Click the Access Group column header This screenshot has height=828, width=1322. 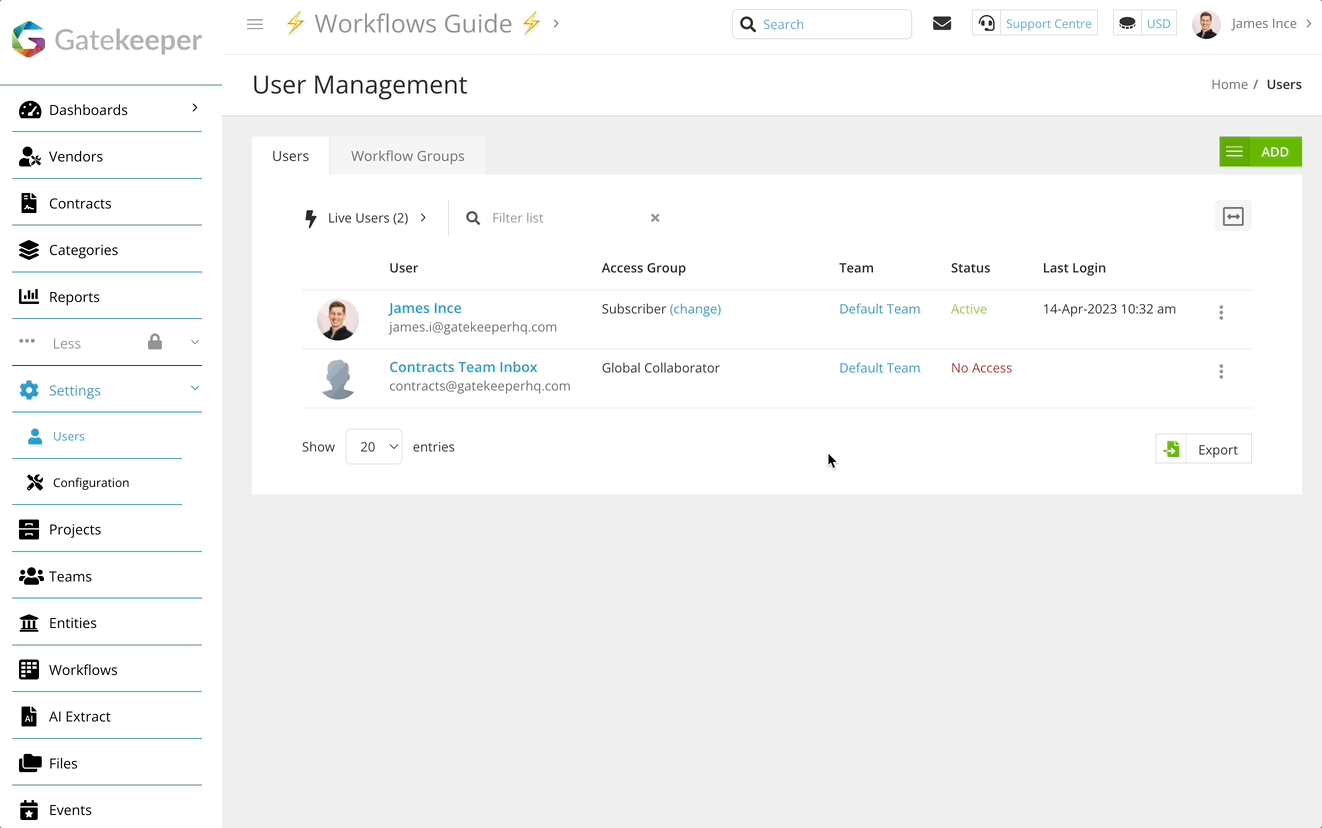click(x=643, y=268)
